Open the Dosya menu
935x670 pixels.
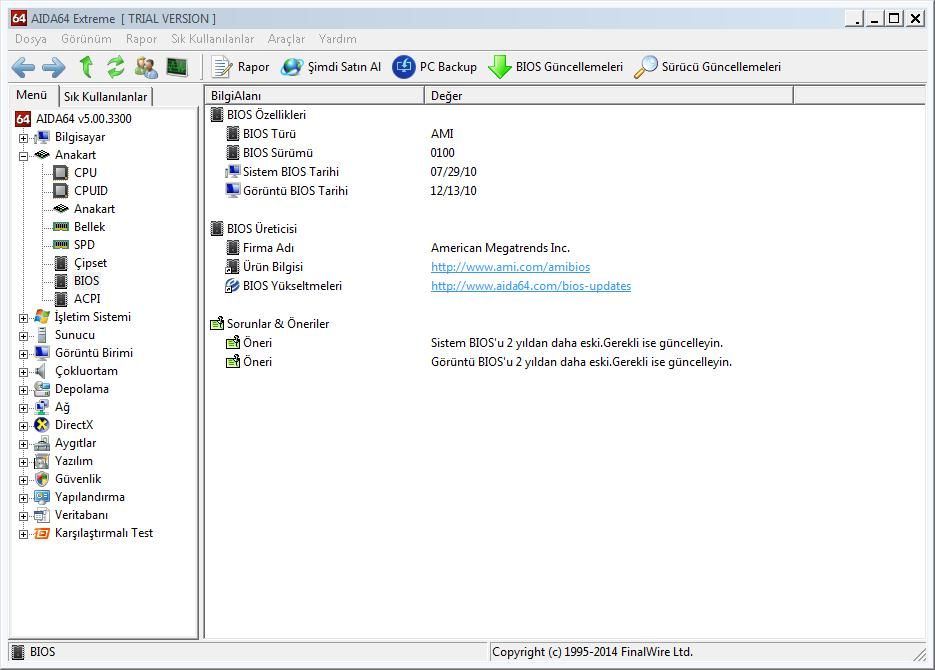coord(31,39)
